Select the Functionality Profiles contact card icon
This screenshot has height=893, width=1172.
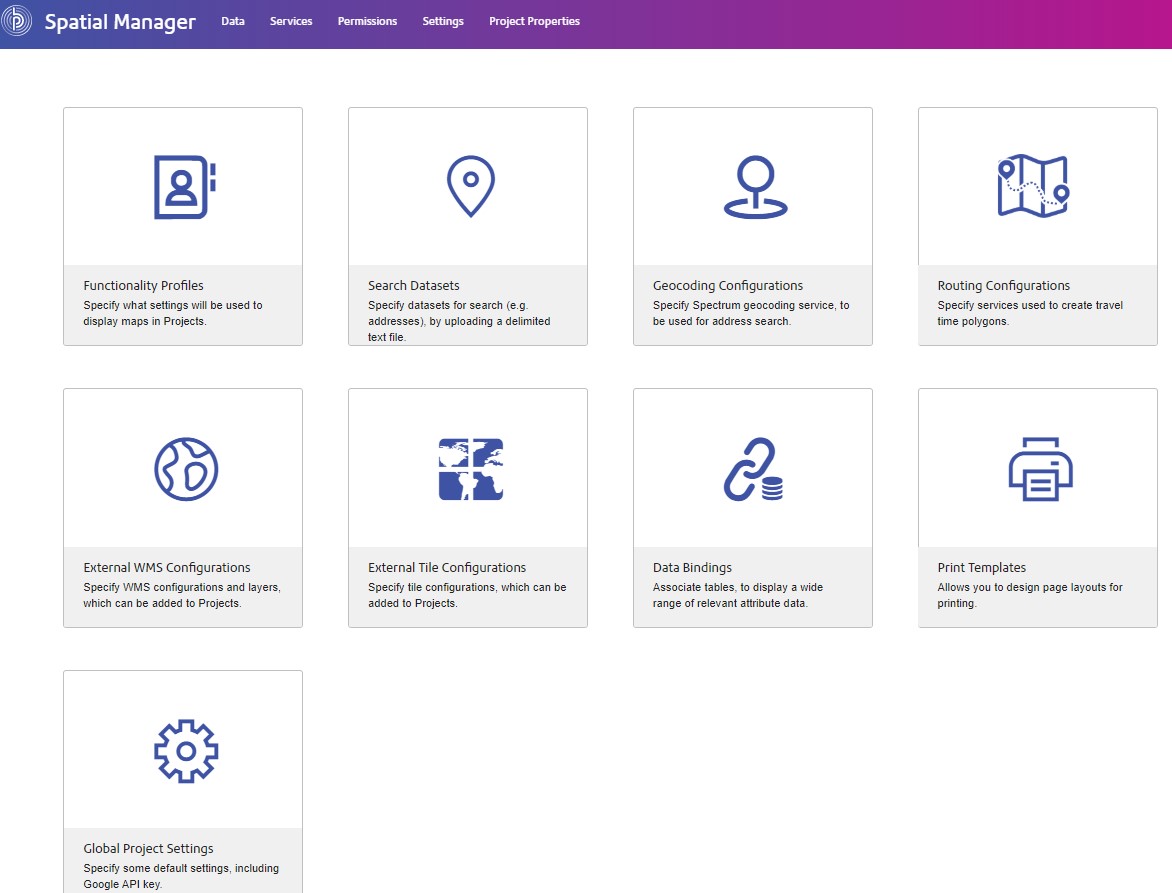coord(183,184)
